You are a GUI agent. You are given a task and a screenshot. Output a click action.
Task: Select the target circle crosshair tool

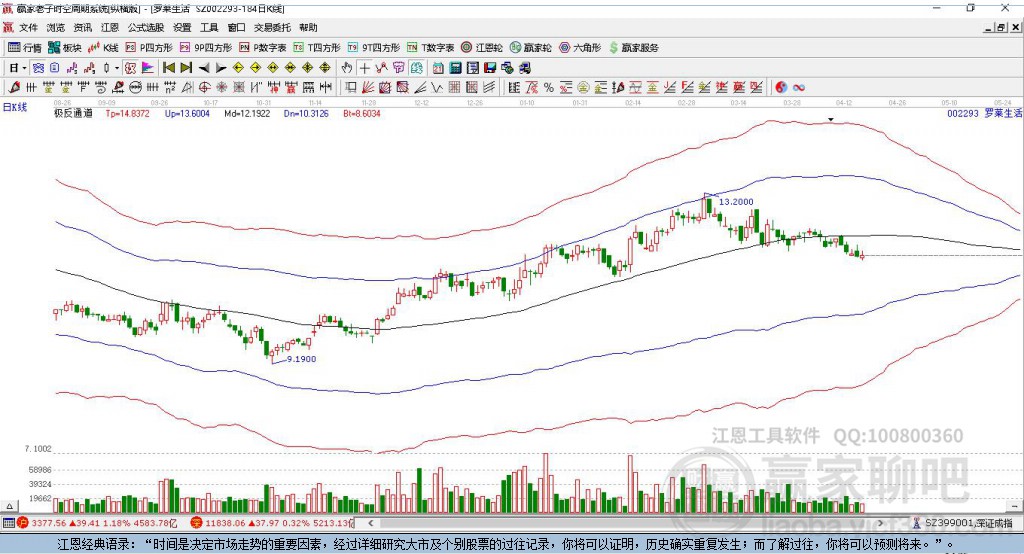[204, 88]
